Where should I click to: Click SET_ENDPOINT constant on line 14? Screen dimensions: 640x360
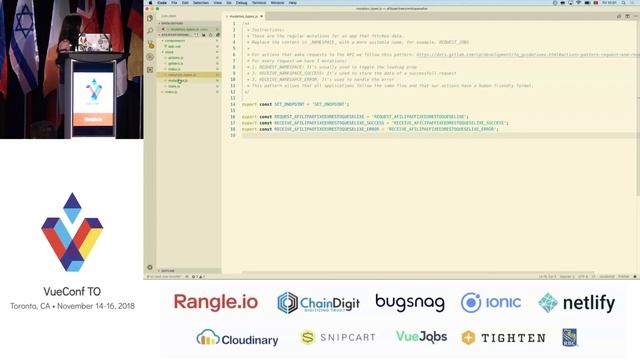click(x=289, y=104)
